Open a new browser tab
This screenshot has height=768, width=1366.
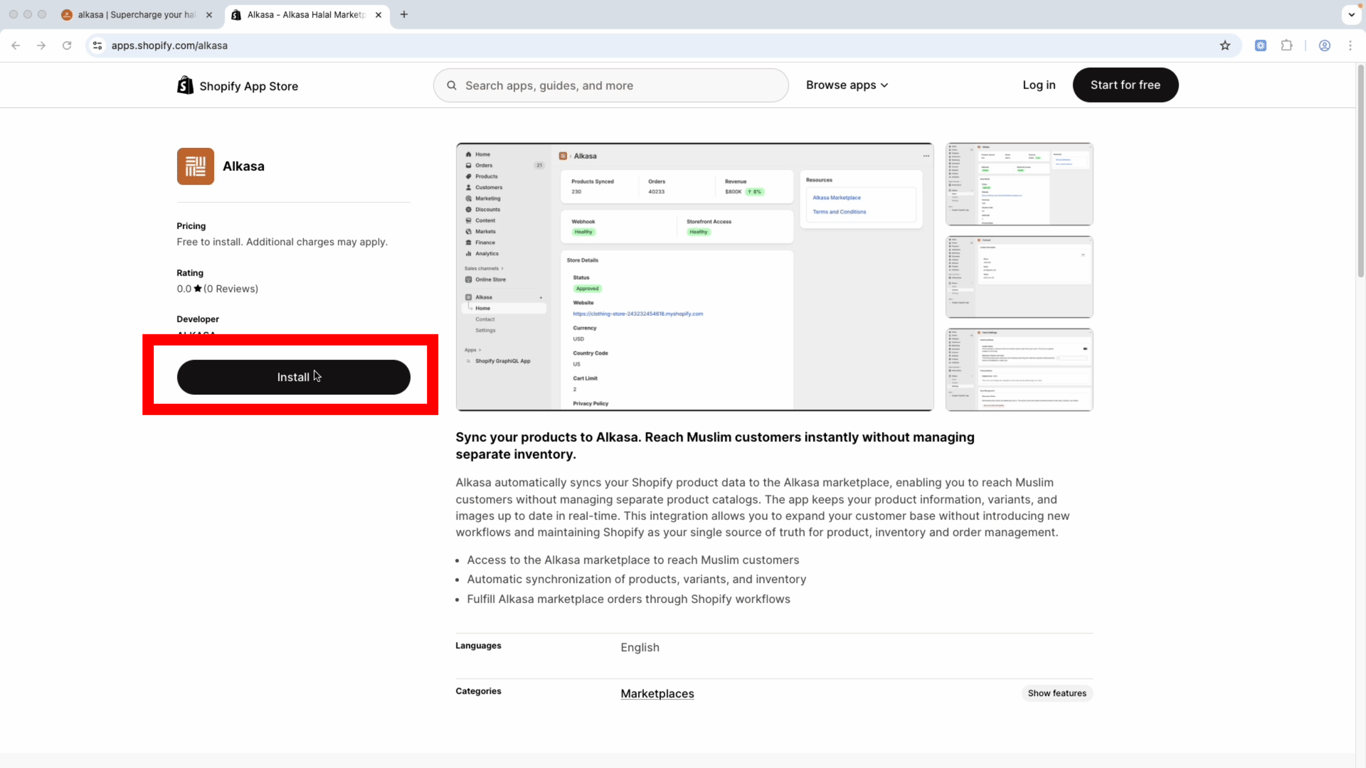click(404, 15)
